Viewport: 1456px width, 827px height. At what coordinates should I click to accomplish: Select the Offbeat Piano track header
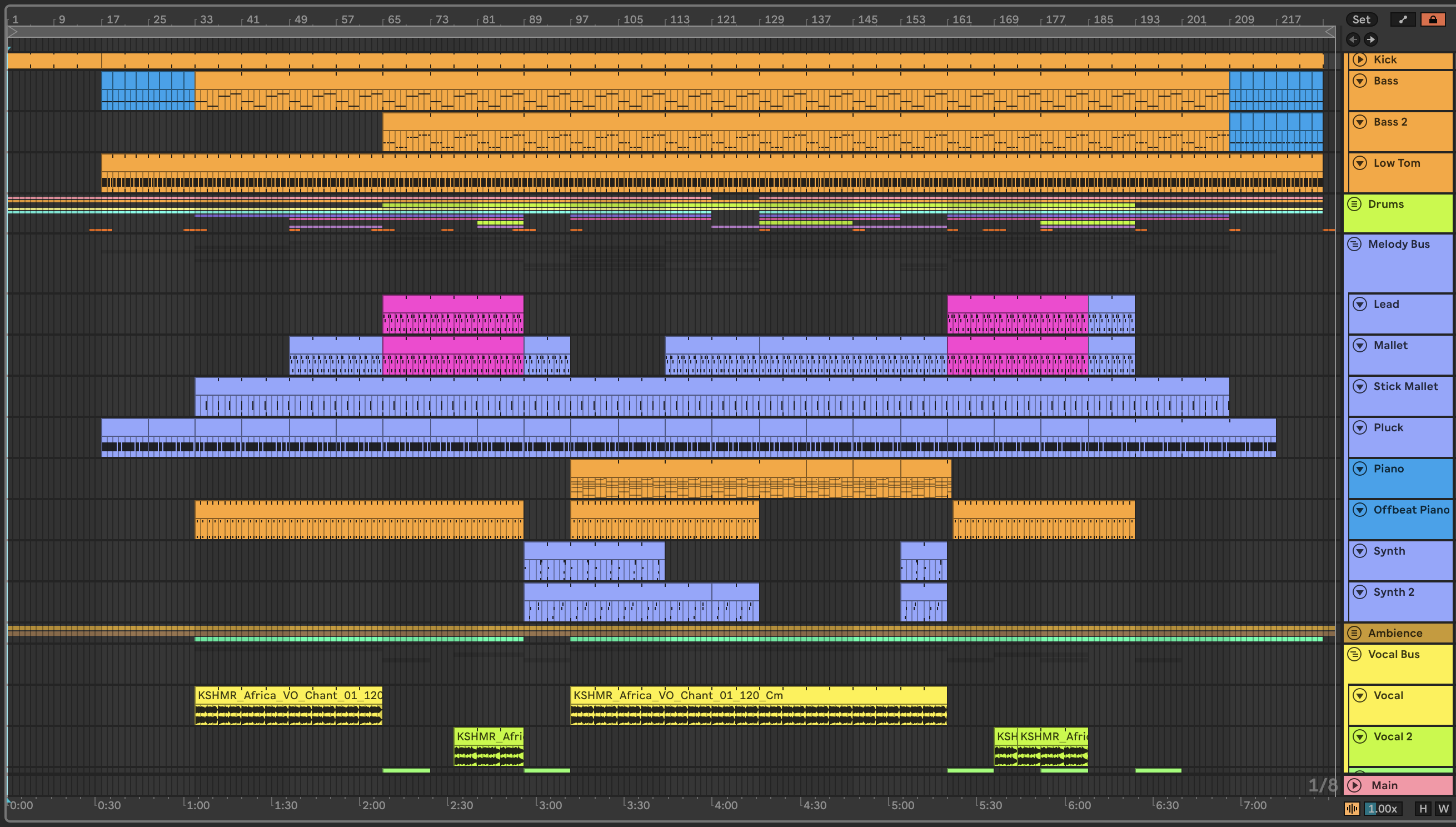(1411, 510)
